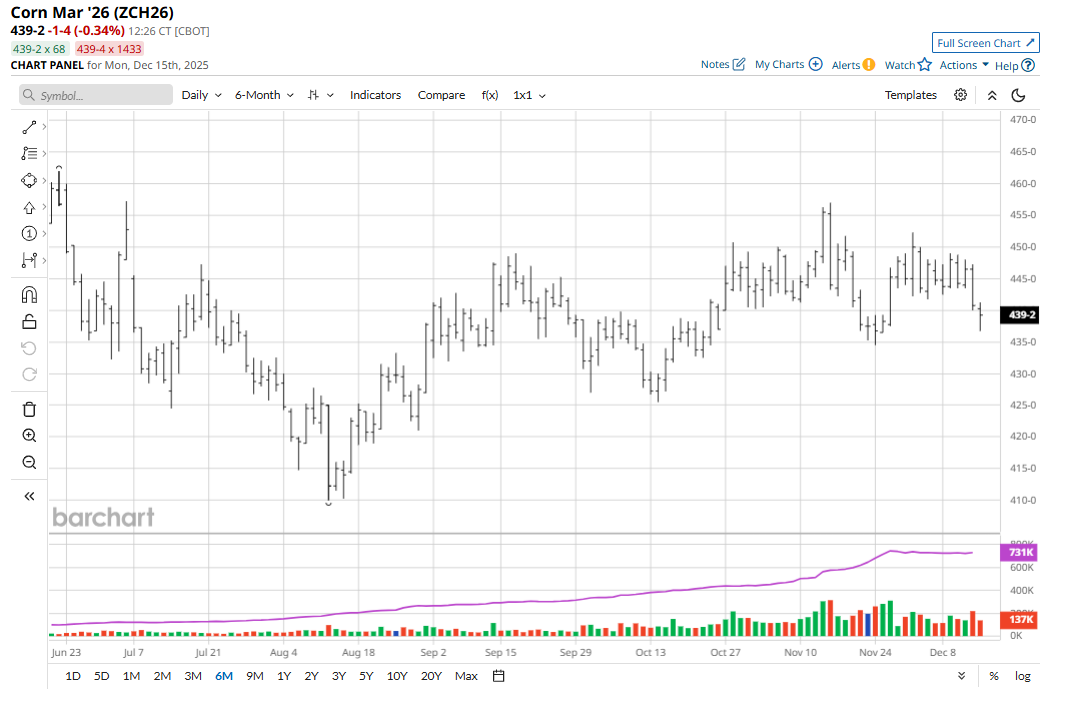Toggle the drawings lock icon
The height and width of the screenshot is (701, 1067).
[29, 321]
